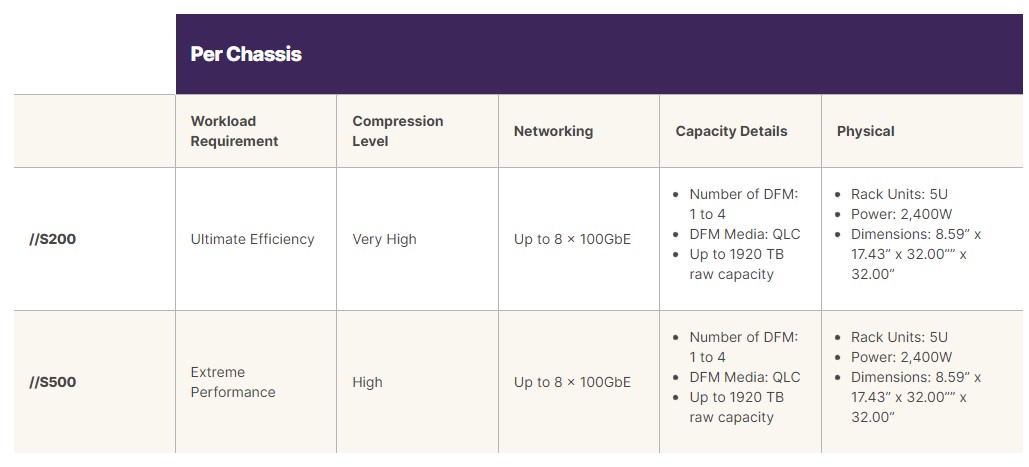Viewport: 1029px width, 467px height.
Task: Select //S500's 1920 TB raw capacity text
Action: (x=736, y=407)
